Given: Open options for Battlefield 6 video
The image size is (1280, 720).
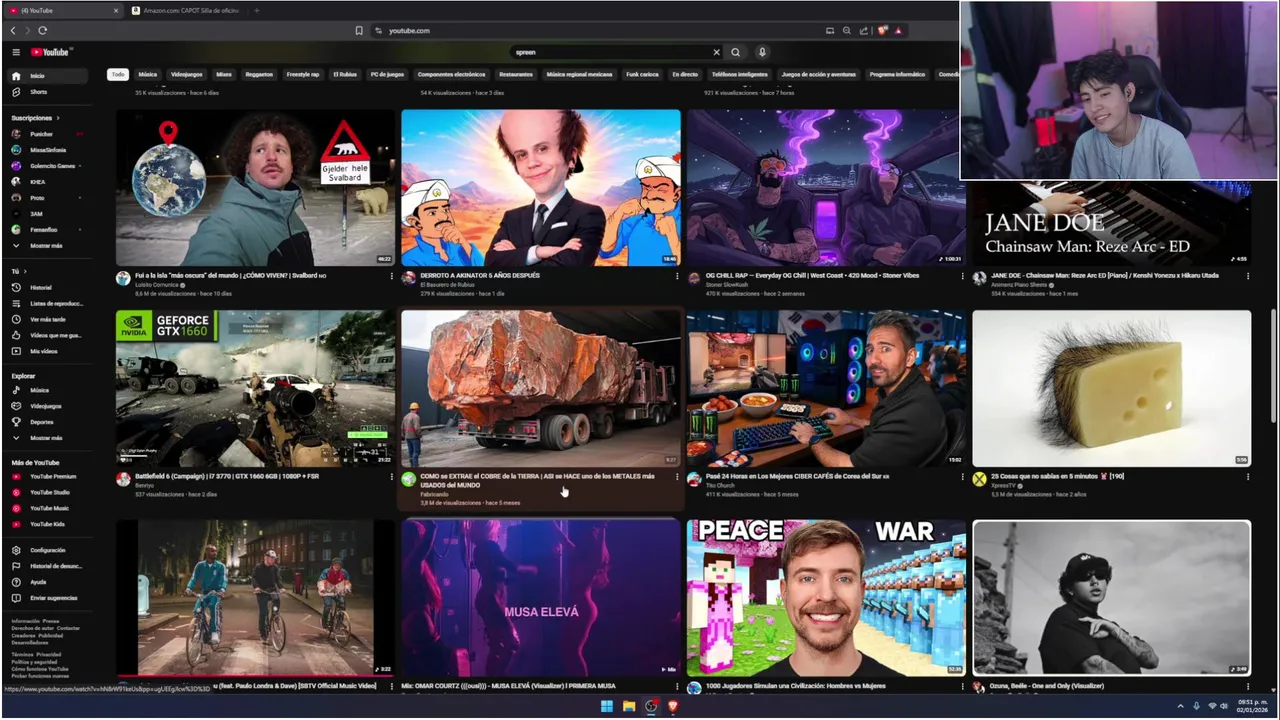Looking at the screenshot, I should (x=391, y=477).
